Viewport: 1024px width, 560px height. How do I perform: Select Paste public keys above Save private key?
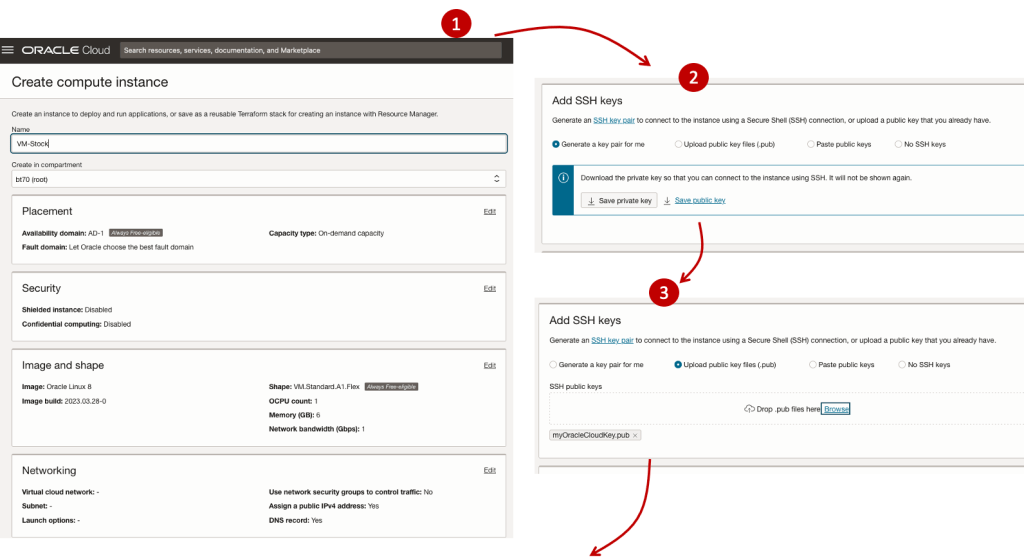click(811, 144)
